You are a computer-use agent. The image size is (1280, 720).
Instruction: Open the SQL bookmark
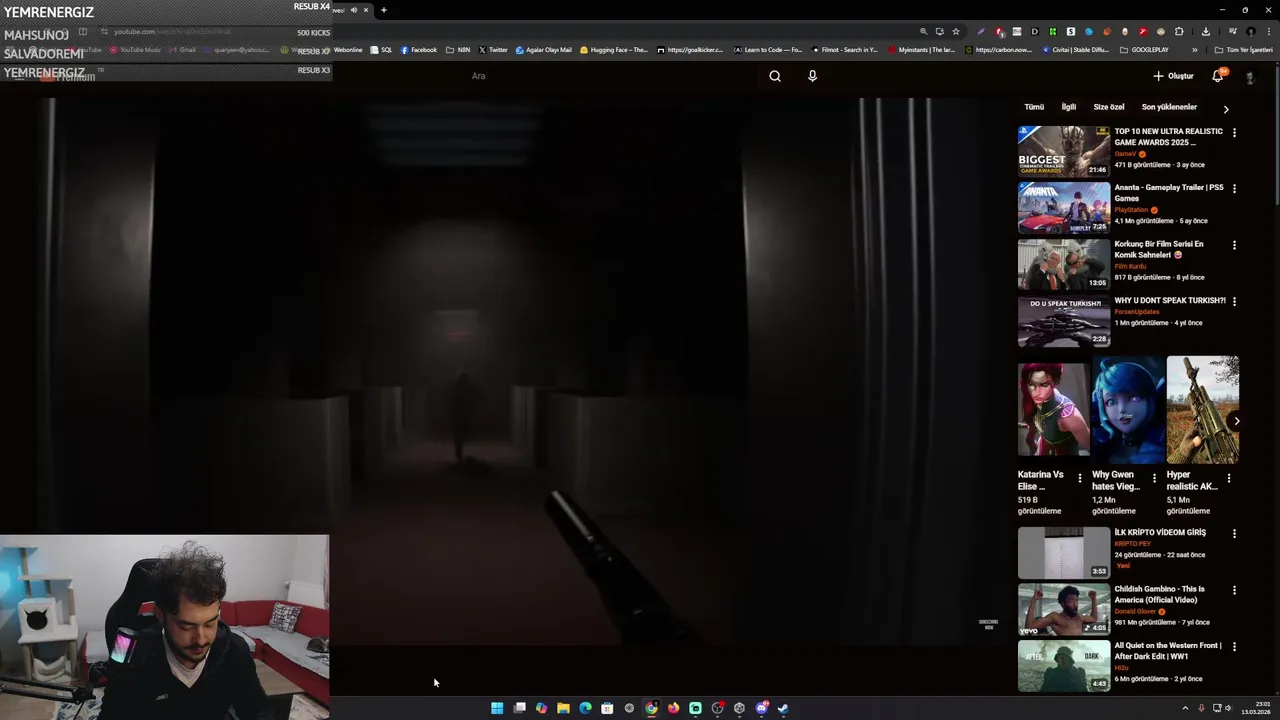click(x=381, y=50)
